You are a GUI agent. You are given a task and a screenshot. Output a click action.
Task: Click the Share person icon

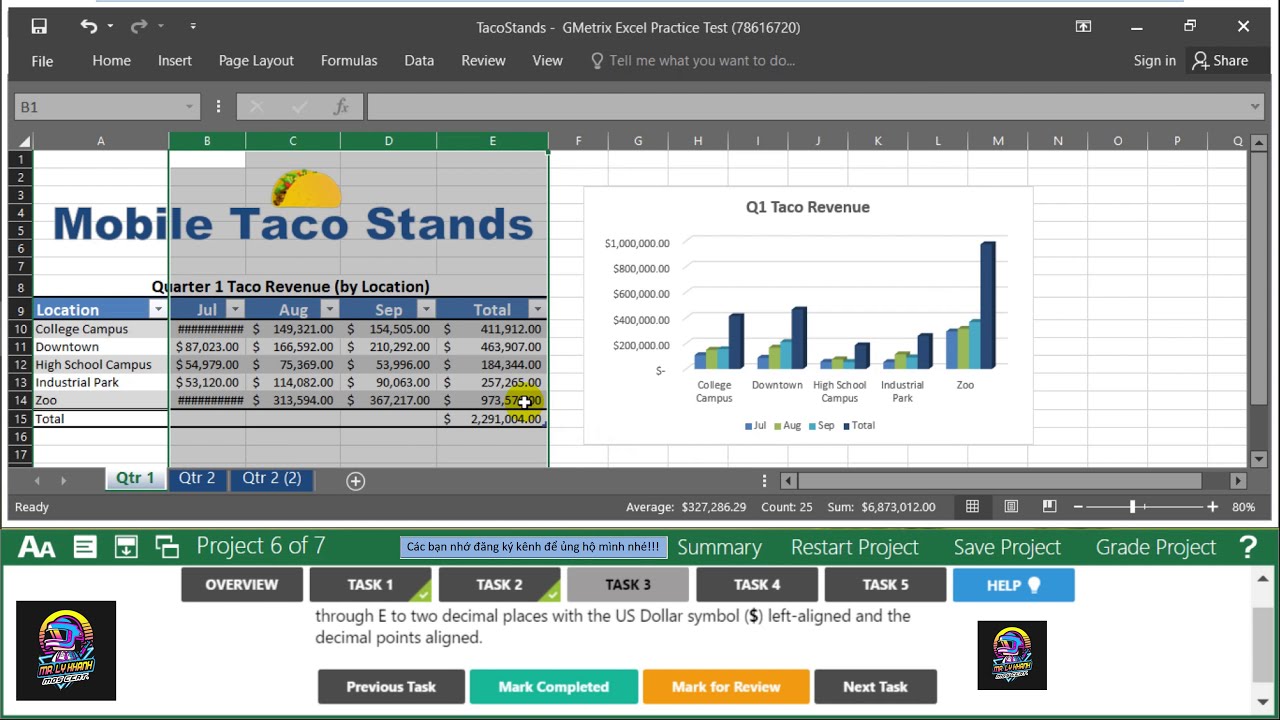click(x=1201, y=61)
